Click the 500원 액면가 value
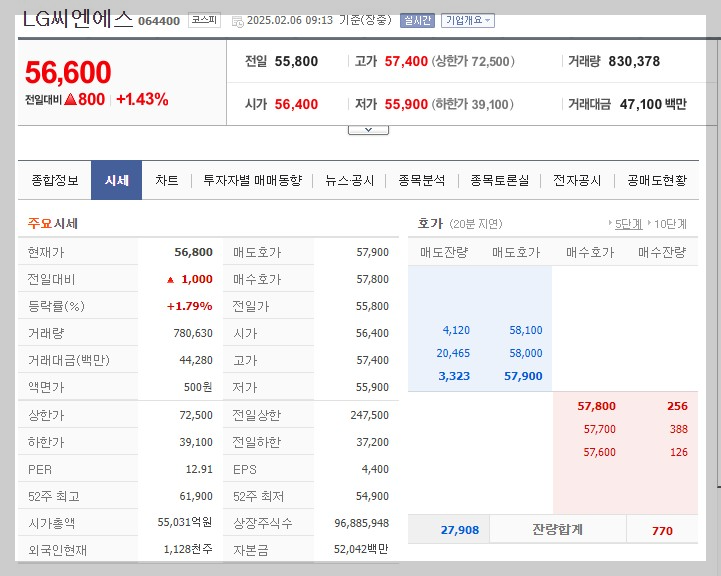Image resolution: width=721 pixels, height=576 pixels. point(198,387)
